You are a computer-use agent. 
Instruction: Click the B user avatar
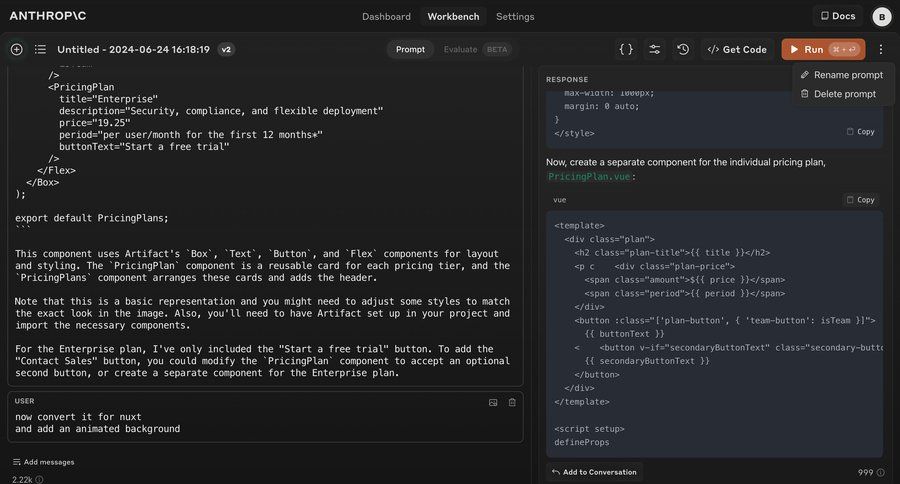click(882, 17)
